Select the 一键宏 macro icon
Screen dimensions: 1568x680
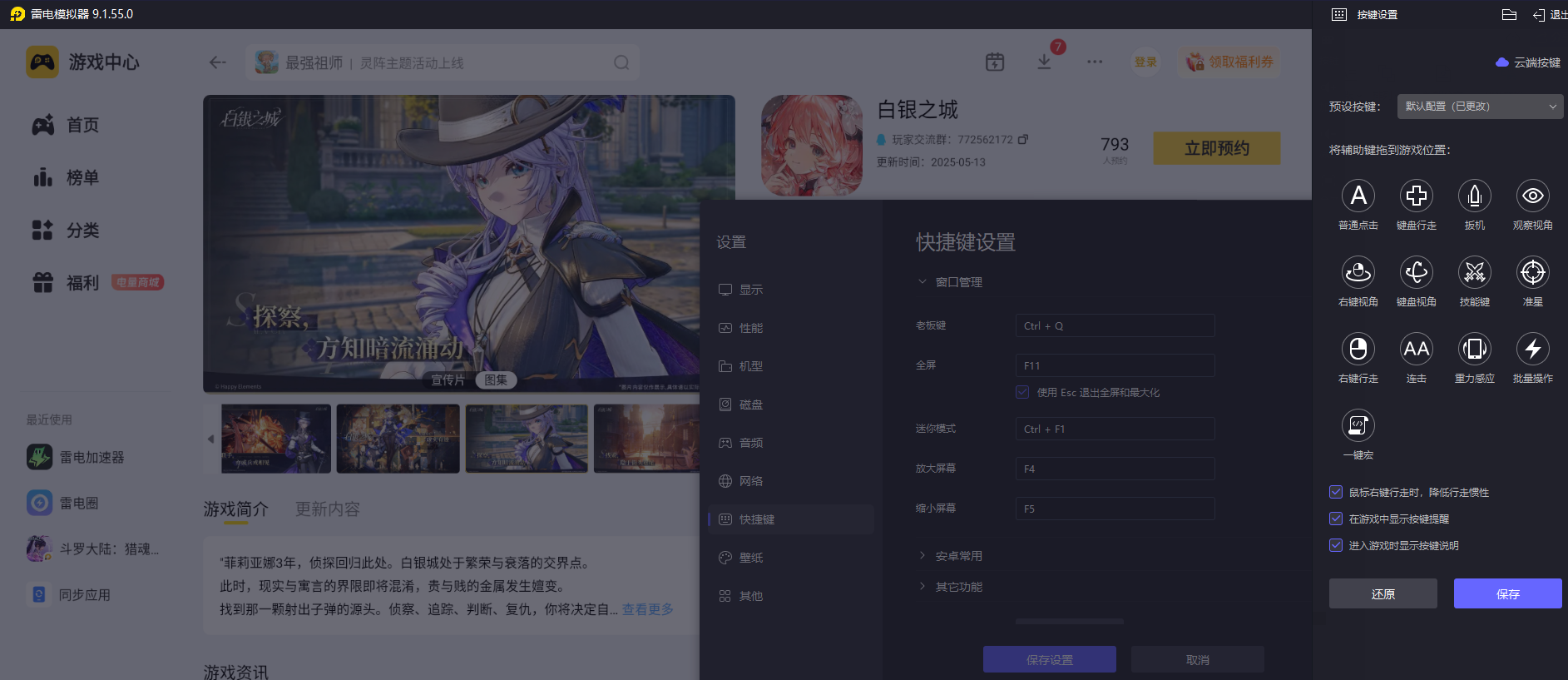pos(1358,425)
